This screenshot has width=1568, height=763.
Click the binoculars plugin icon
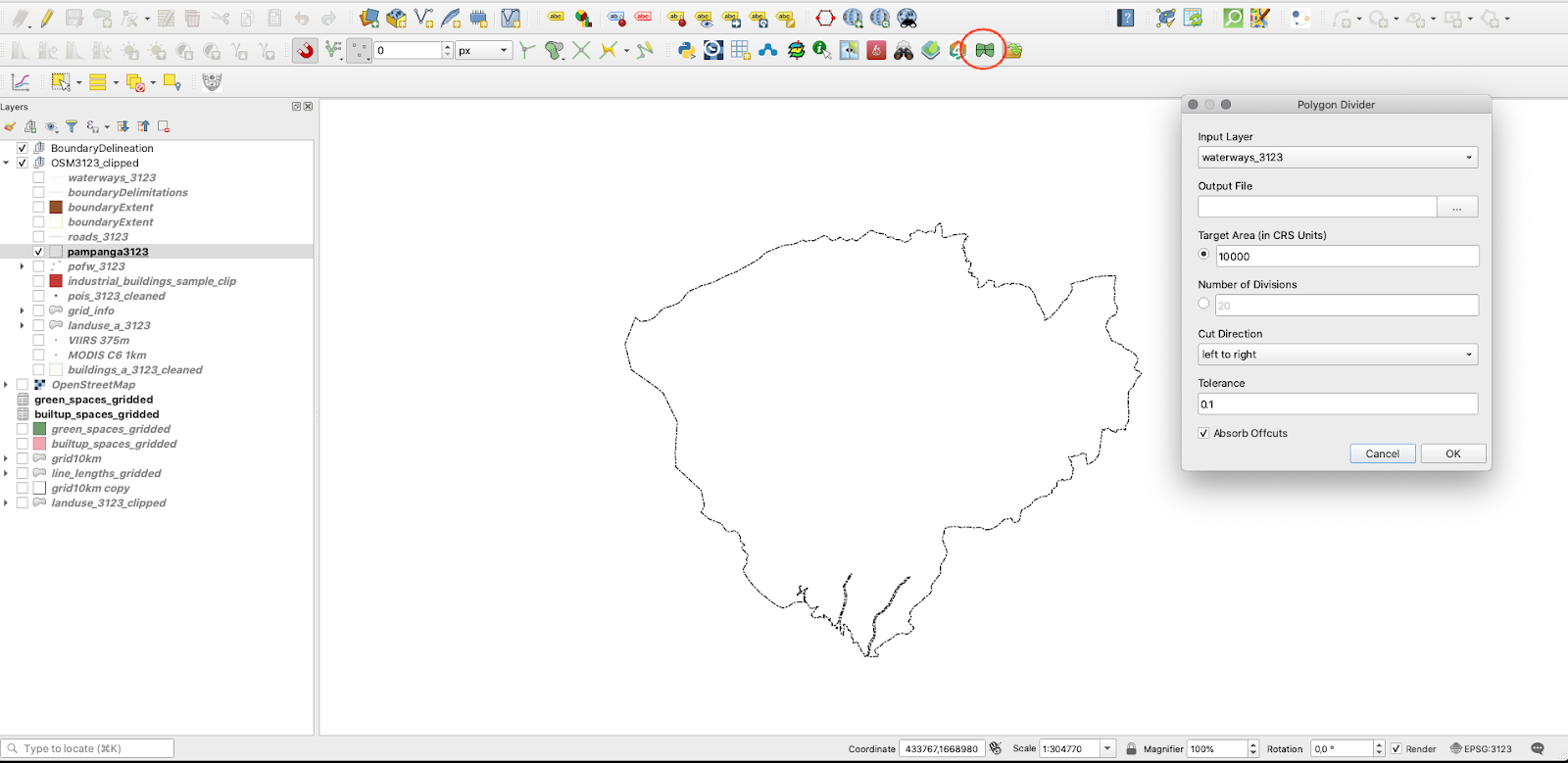[x=904, y=50]
